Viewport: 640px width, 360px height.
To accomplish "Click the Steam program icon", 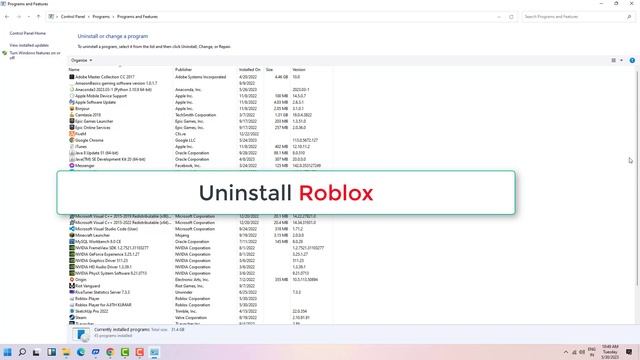I will click(71, 318).
